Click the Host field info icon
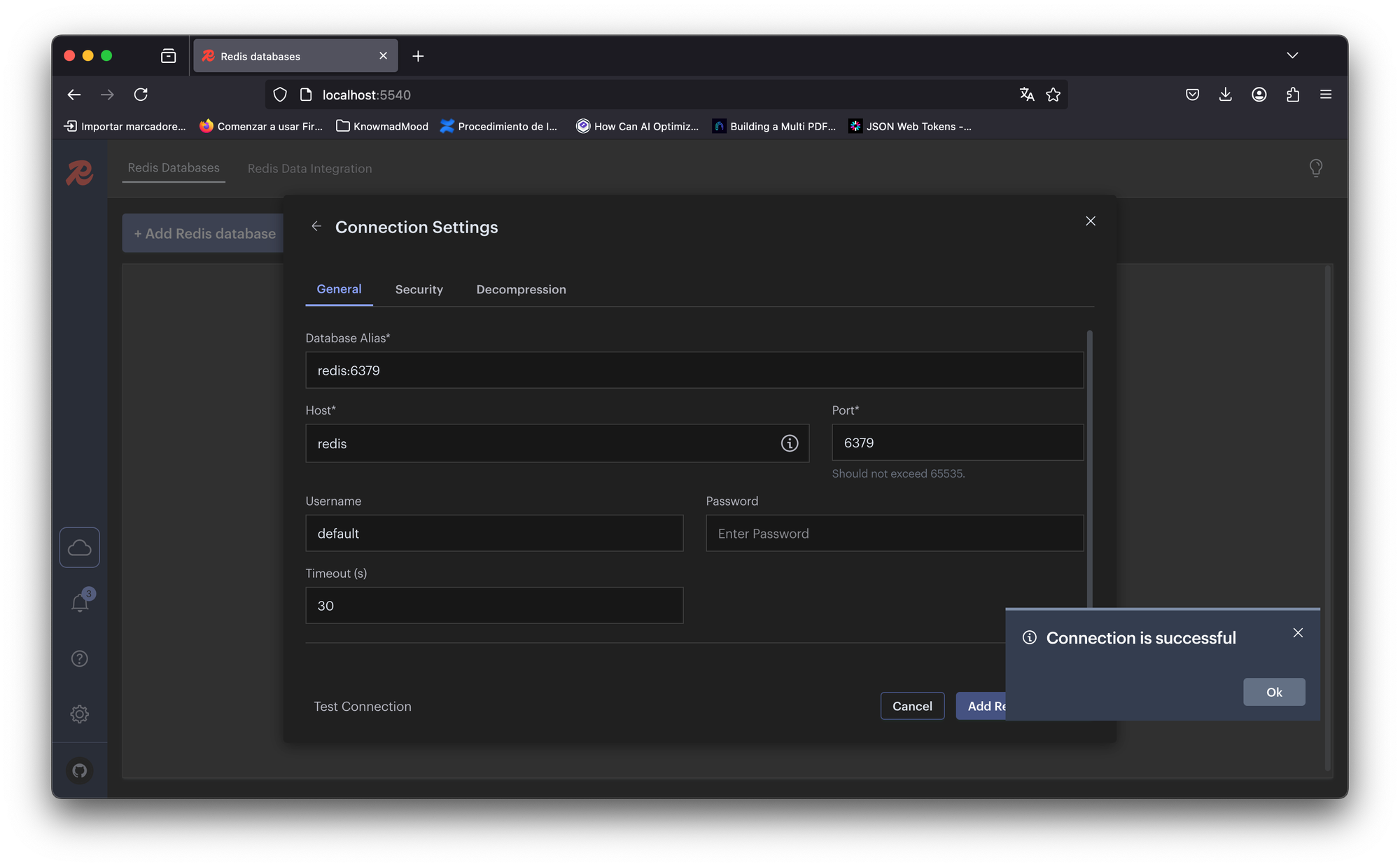 (x=789, y=443)
